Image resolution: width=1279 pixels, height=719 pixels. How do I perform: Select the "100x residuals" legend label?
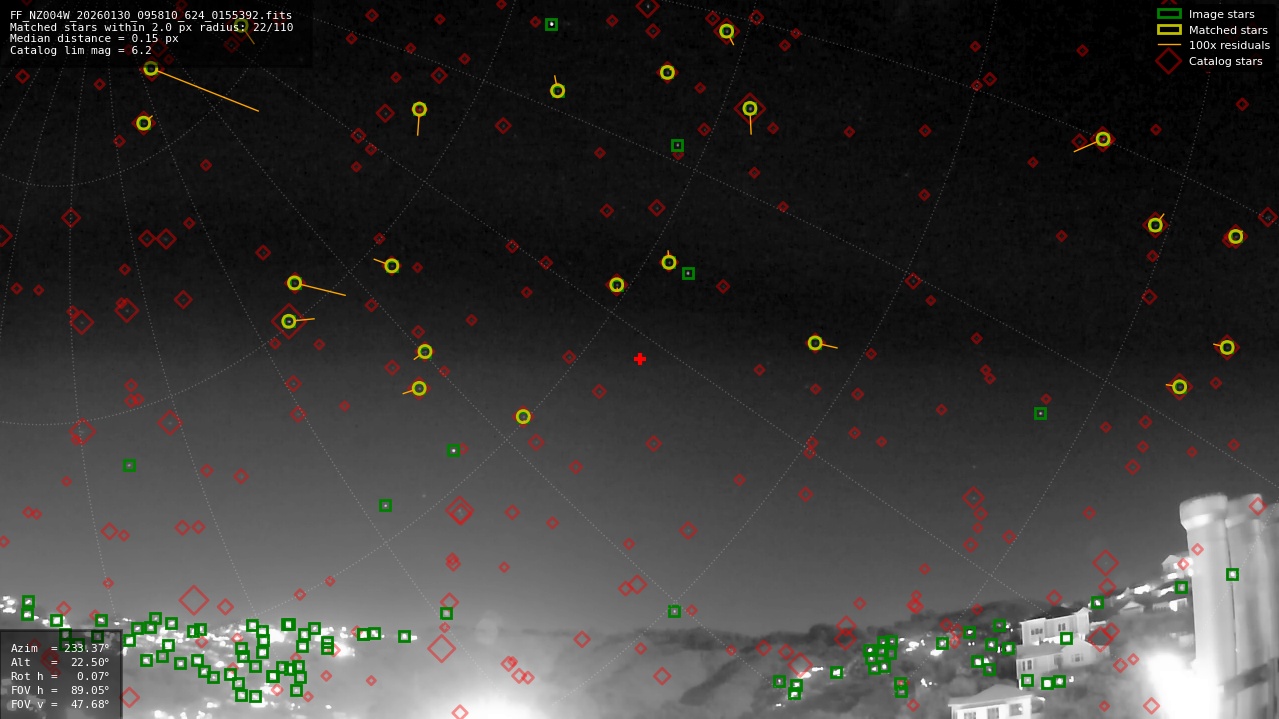[x=1229, y=45]
